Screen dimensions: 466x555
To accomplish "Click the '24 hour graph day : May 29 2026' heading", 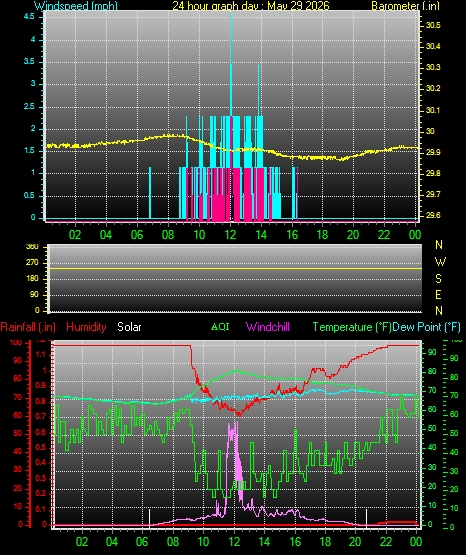I will [x=251, y=6].
